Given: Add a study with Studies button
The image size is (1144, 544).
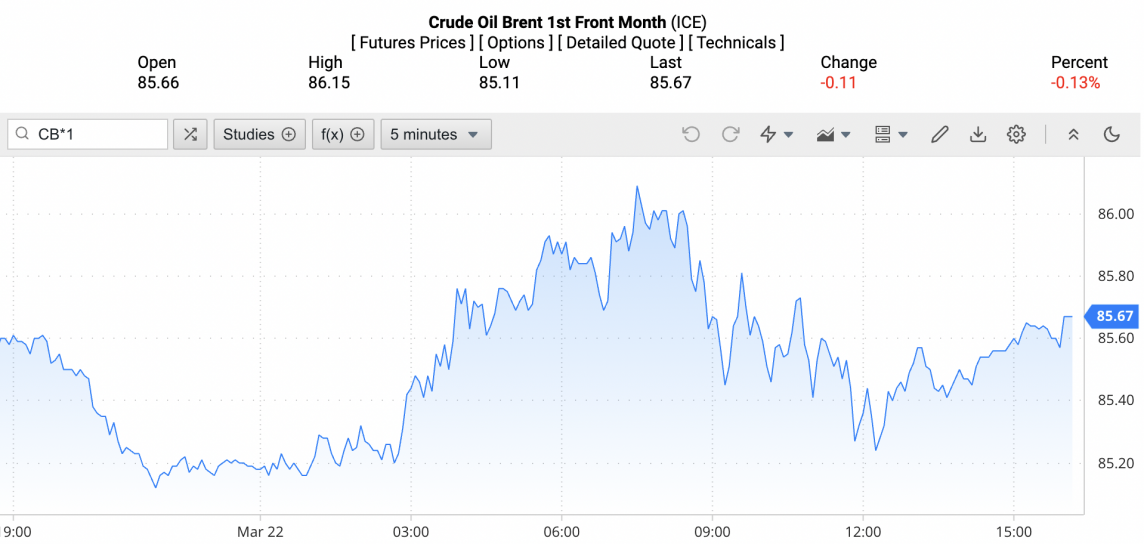Looking at the screenshot, I should [x=259, y=134].
